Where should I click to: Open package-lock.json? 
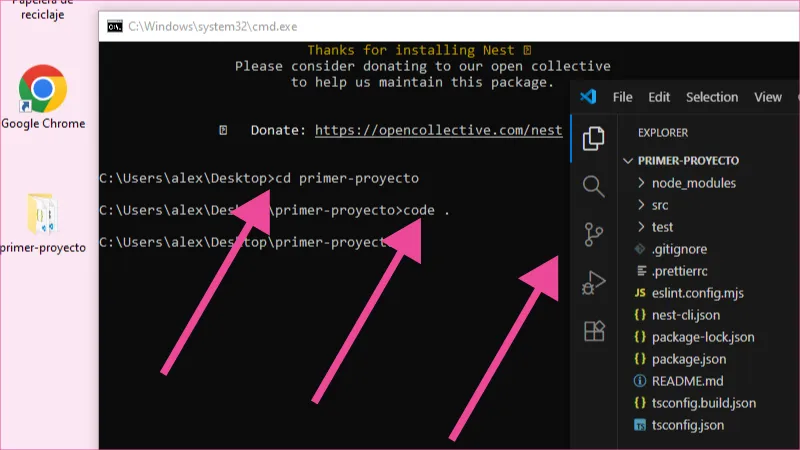pos(703,337)
